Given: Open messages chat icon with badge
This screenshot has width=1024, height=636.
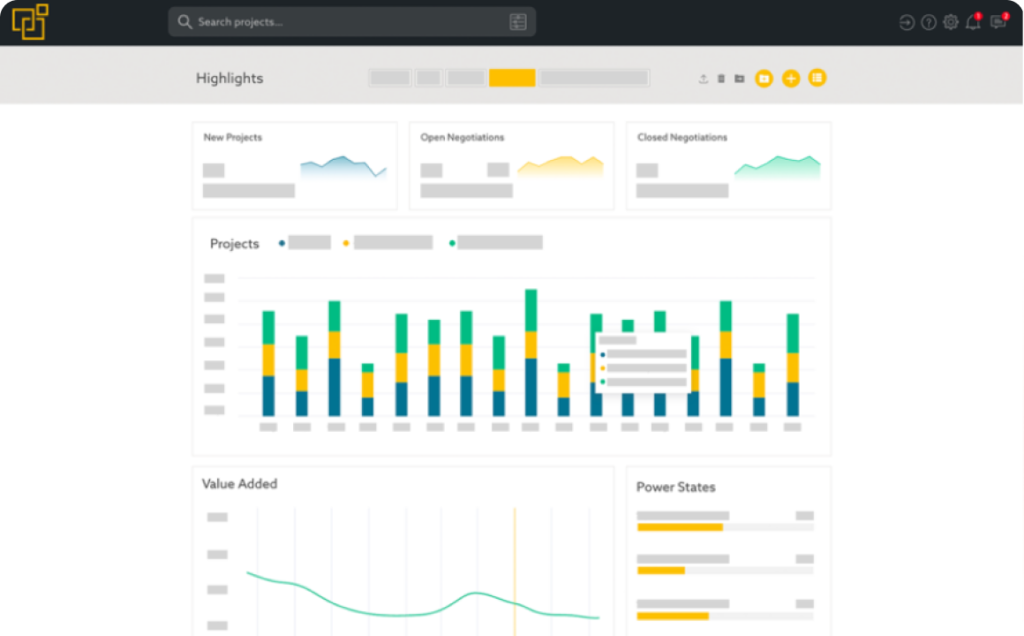Looking at the screenshot, I should pos(997,22).
